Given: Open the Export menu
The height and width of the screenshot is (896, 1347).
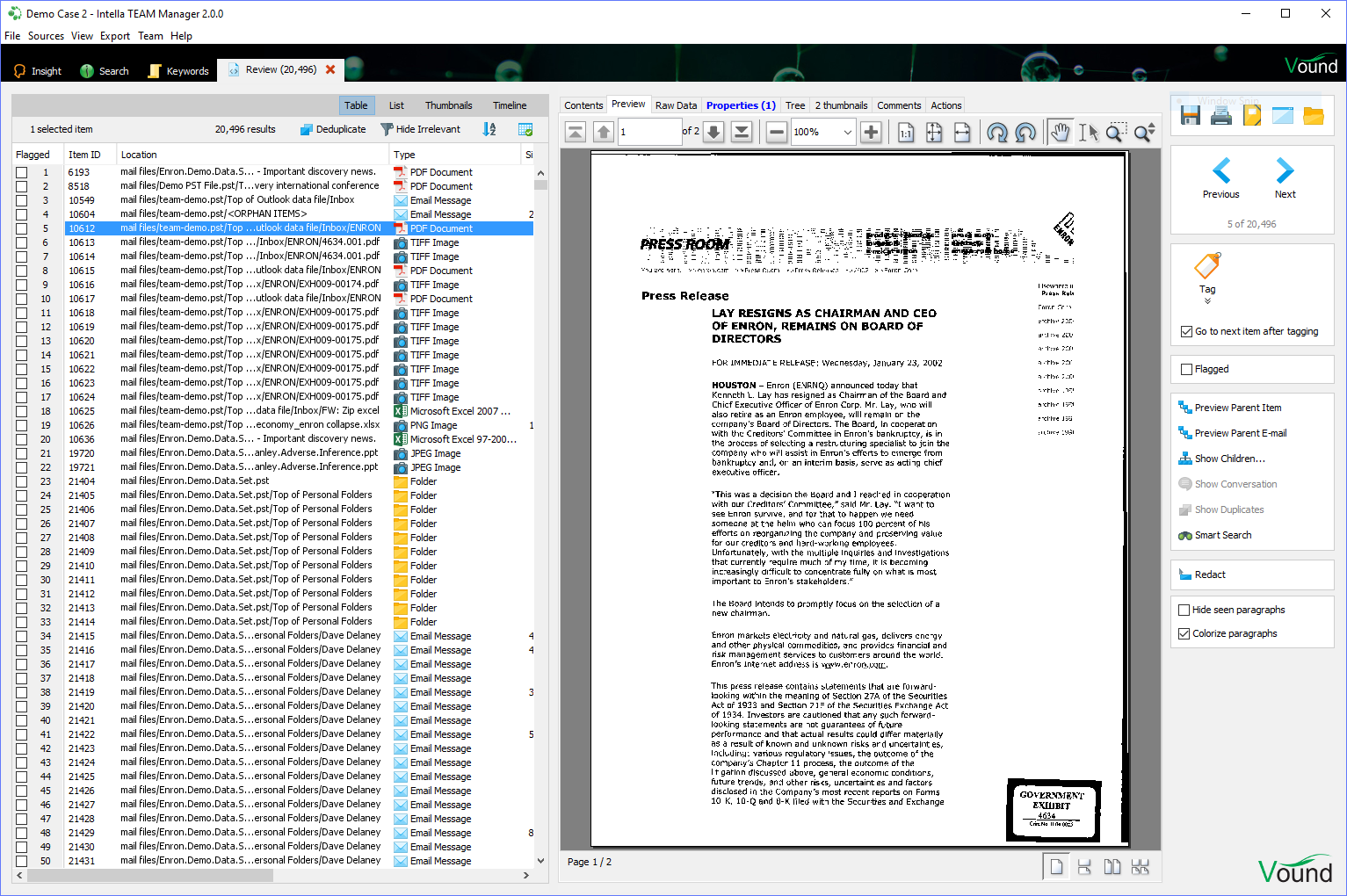Looking at the screenshot, I should [114, 36].
